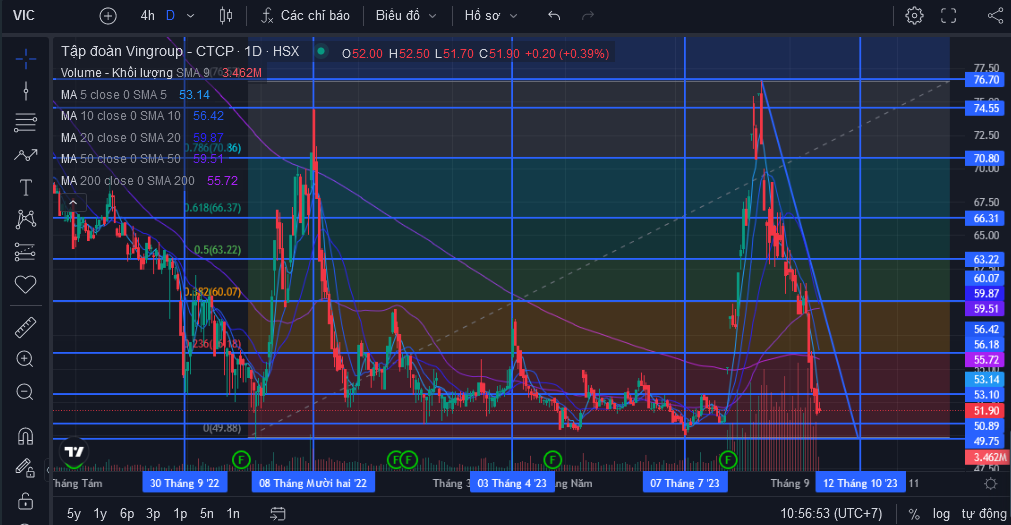Open forecasting and measurement tools
This screenshot has height=525, width=1011.
point(26,252)
